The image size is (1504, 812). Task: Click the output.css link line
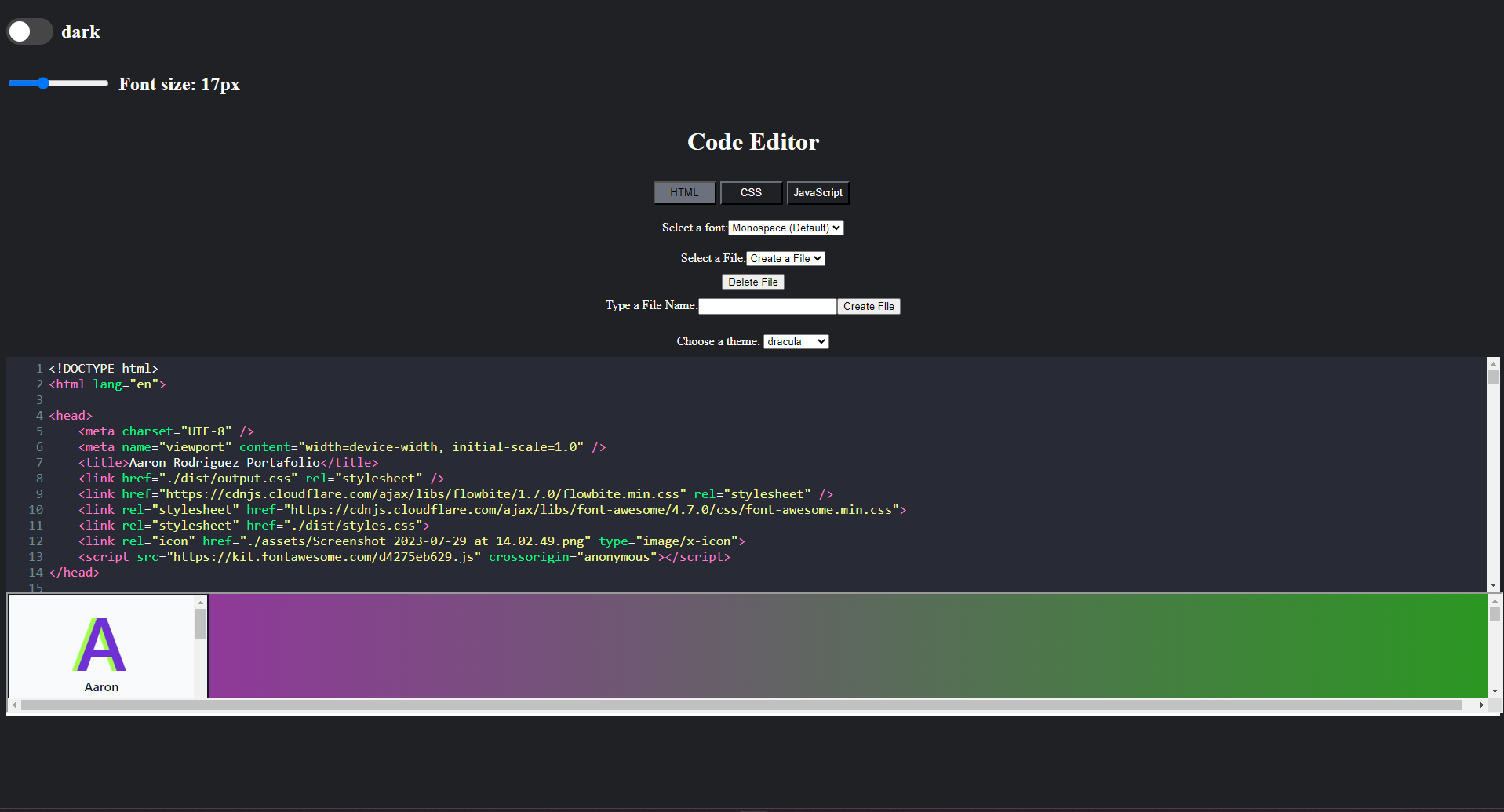[x=261, y=479]
